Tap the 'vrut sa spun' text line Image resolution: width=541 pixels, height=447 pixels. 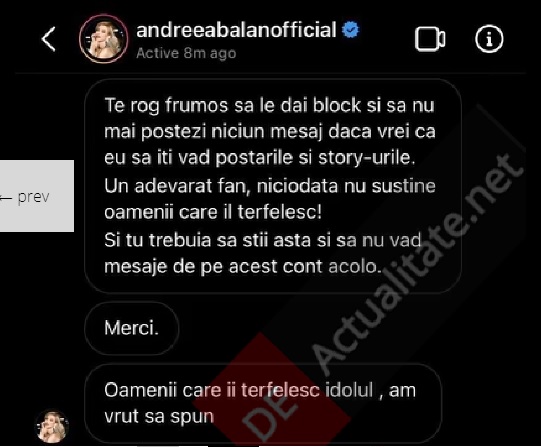(159, 417)
